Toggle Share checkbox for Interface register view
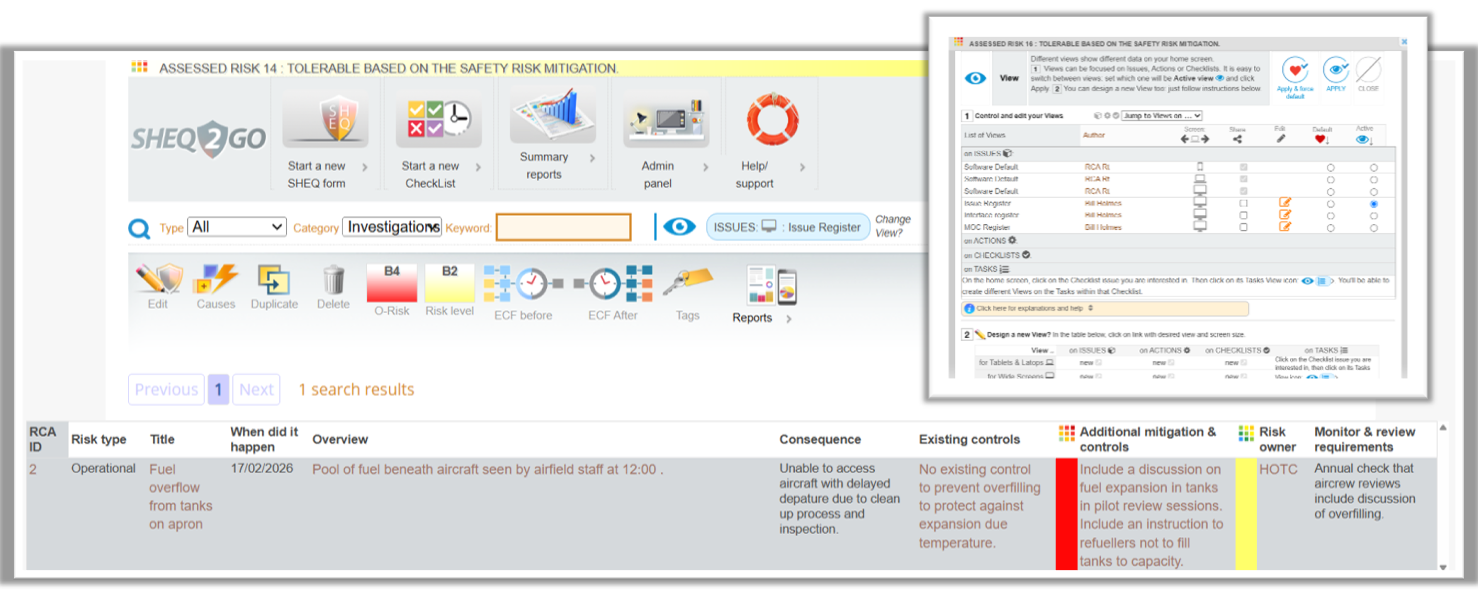Image resolution: width=1478 pixels, height=590 pixels. point(1243,215)
